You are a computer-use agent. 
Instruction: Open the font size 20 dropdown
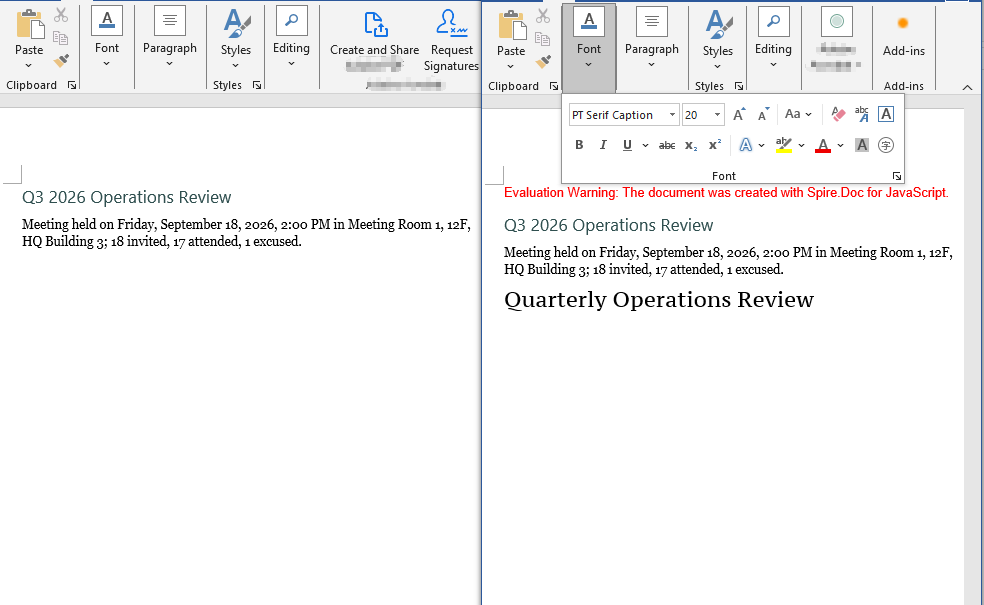pos(717,115)
